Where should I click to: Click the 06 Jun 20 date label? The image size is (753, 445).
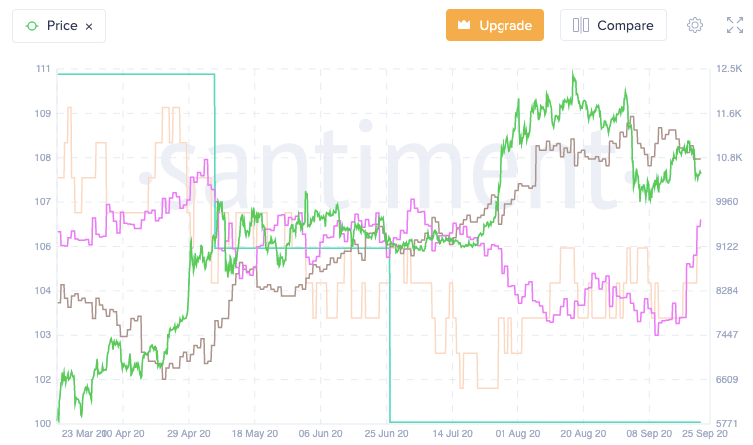[x=320, y=434]
